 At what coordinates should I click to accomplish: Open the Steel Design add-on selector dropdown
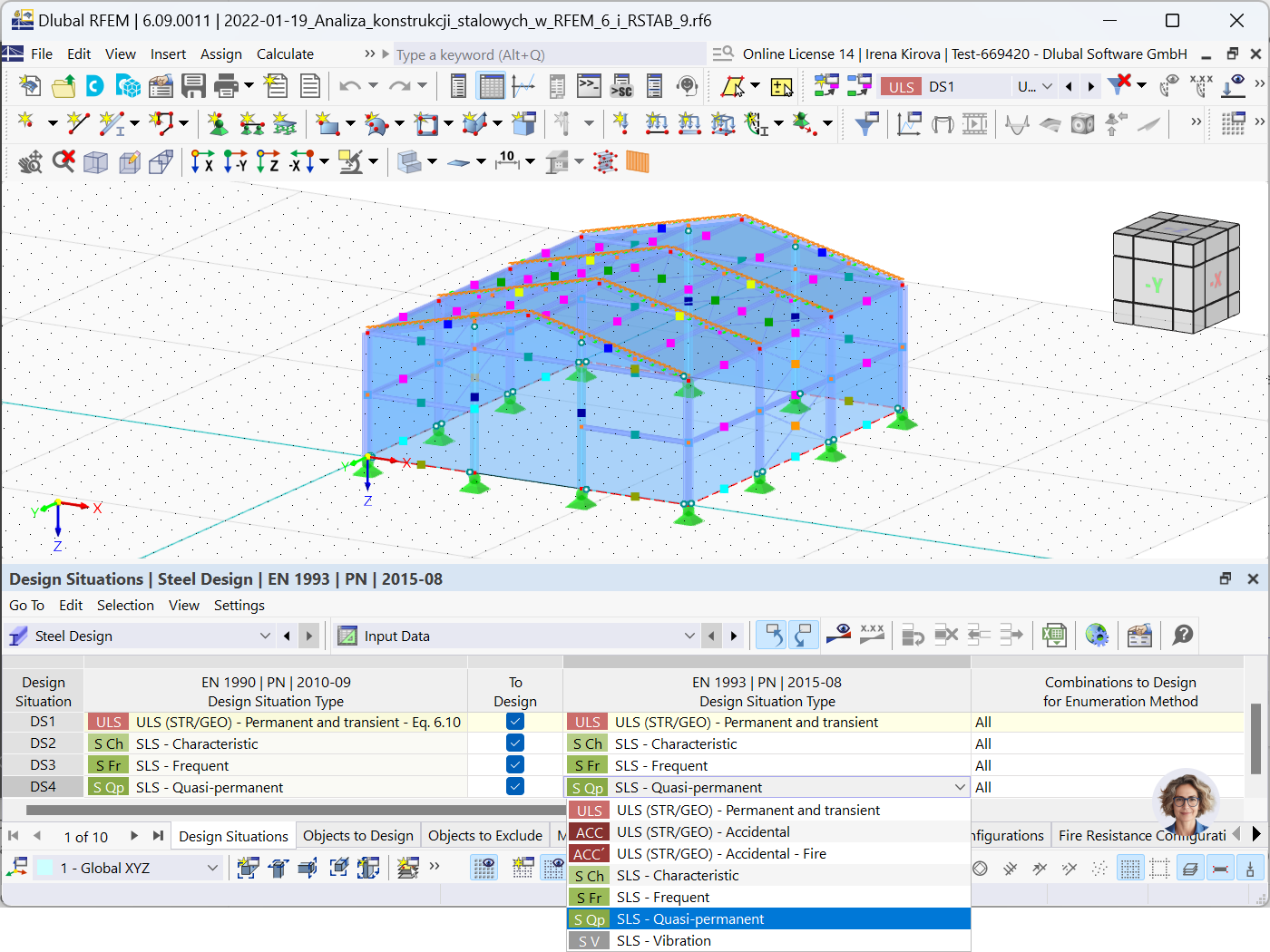pyautogui.click(x=264, y=636)
